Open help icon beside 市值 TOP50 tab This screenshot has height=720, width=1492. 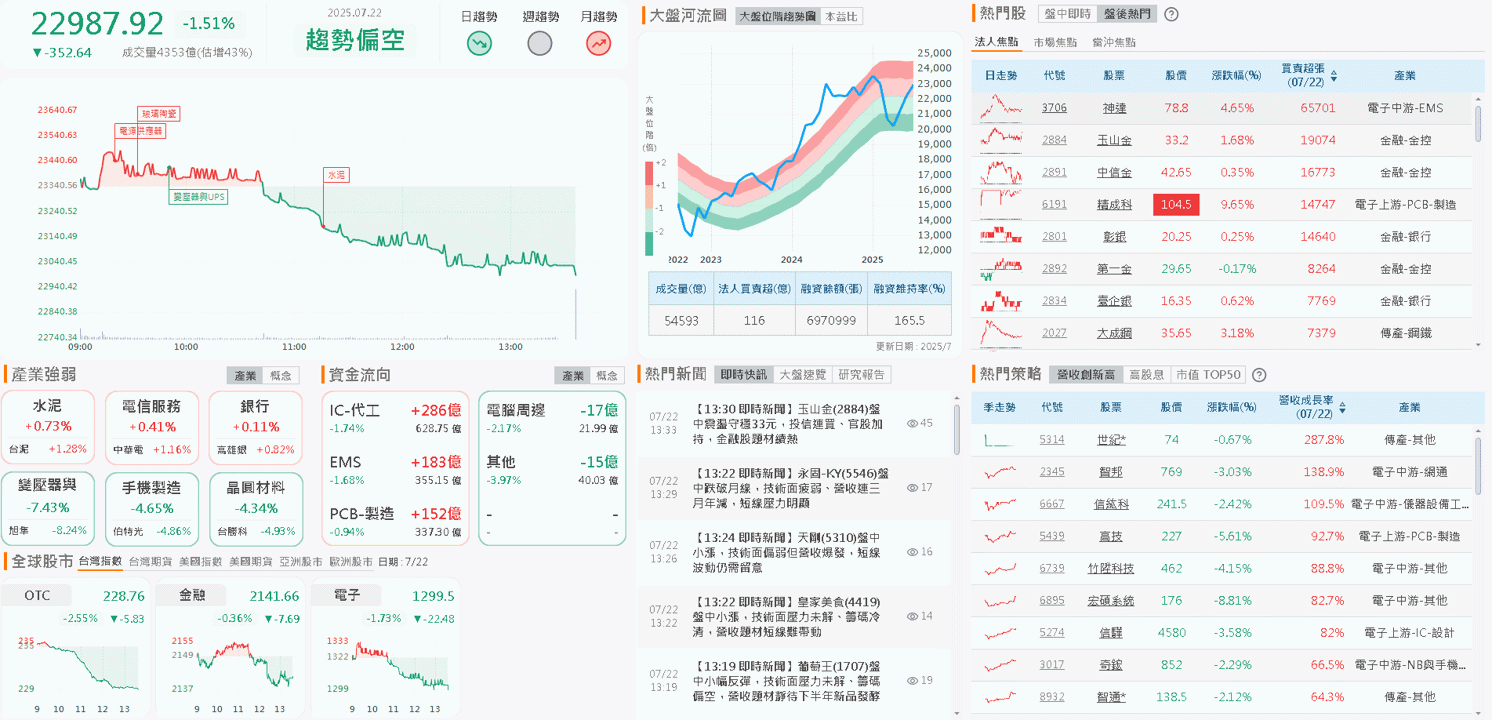[1259, 375]
